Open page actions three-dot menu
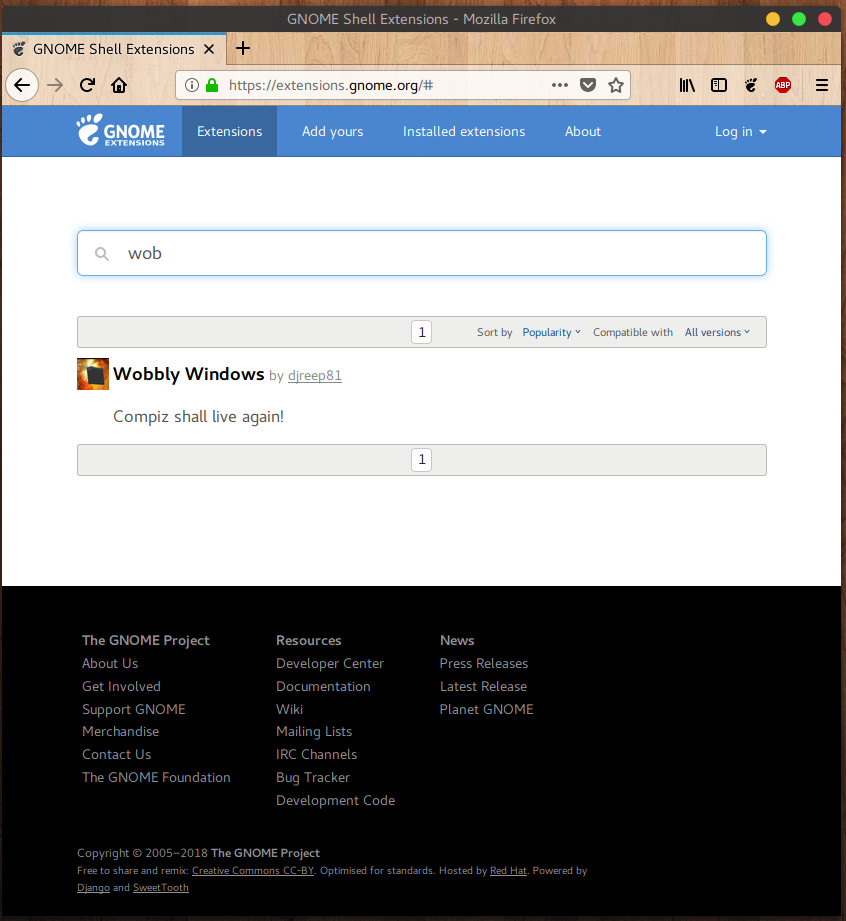 point(560,85)
